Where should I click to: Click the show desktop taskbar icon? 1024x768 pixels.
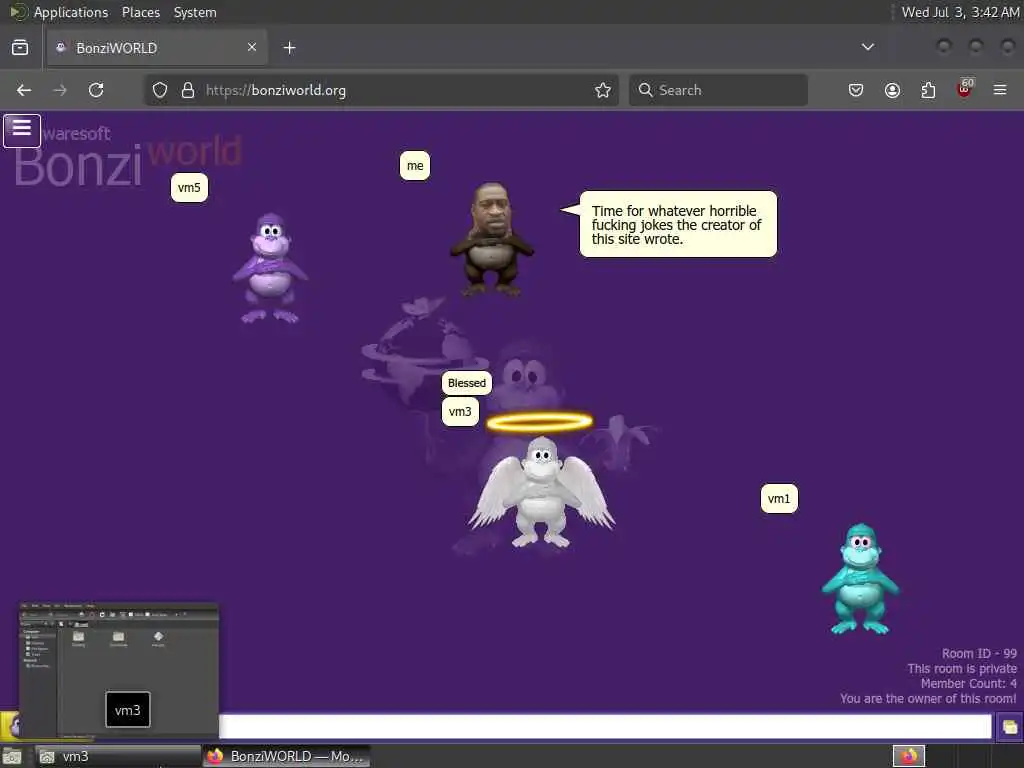(12, 757)
